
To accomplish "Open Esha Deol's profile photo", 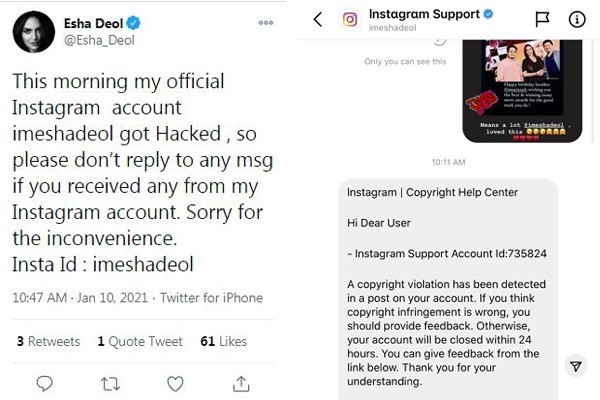I will click(33, 32).
